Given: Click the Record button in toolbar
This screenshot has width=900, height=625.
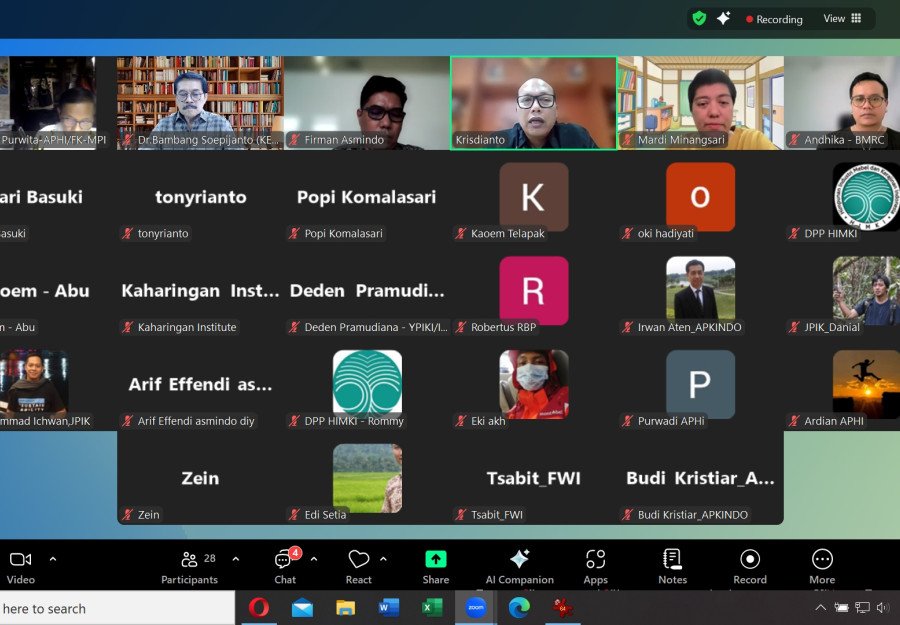Looking at the screenshot, I should [x=750, y=567].
